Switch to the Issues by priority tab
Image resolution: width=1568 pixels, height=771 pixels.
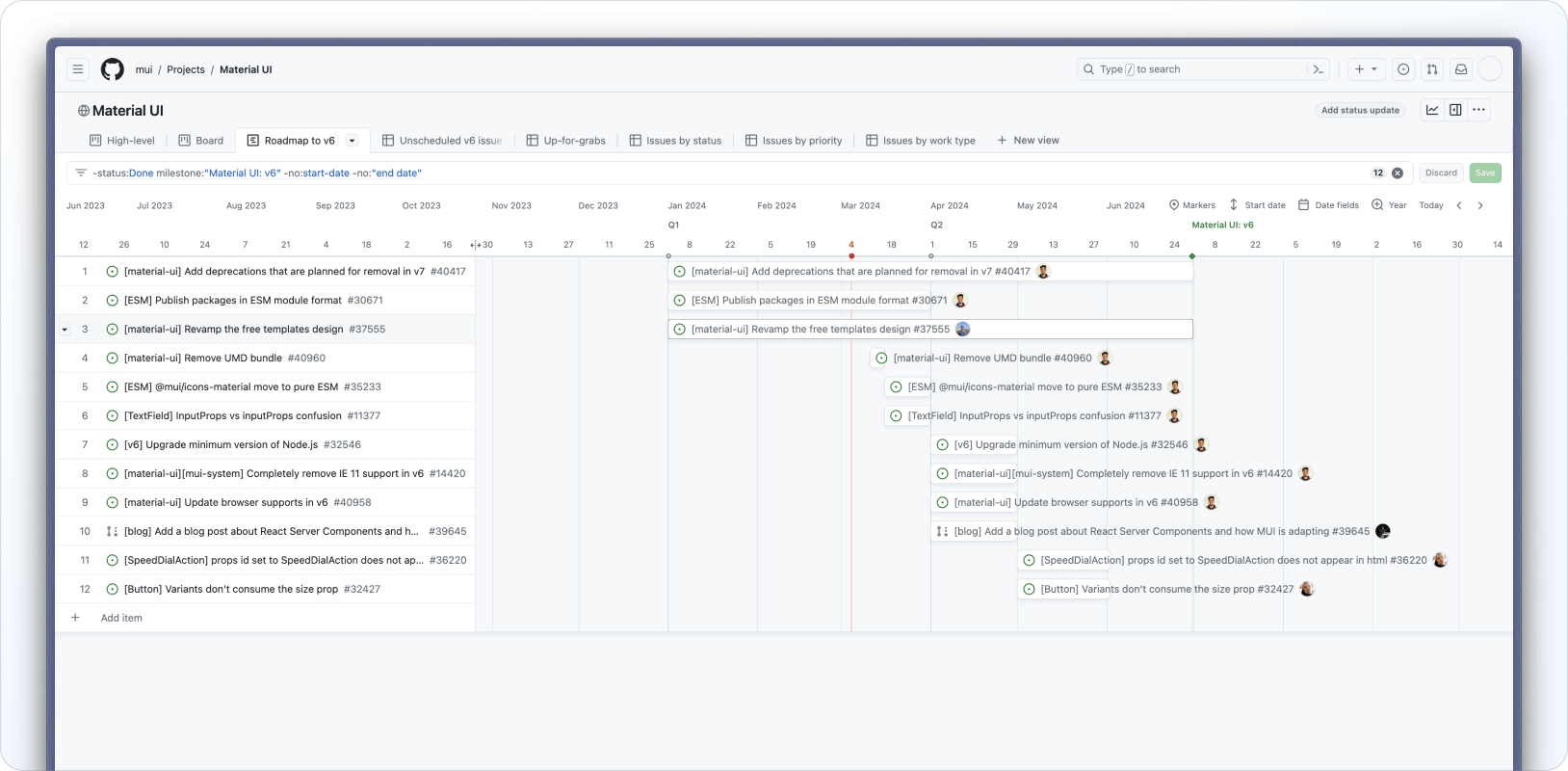coord(794,141)
